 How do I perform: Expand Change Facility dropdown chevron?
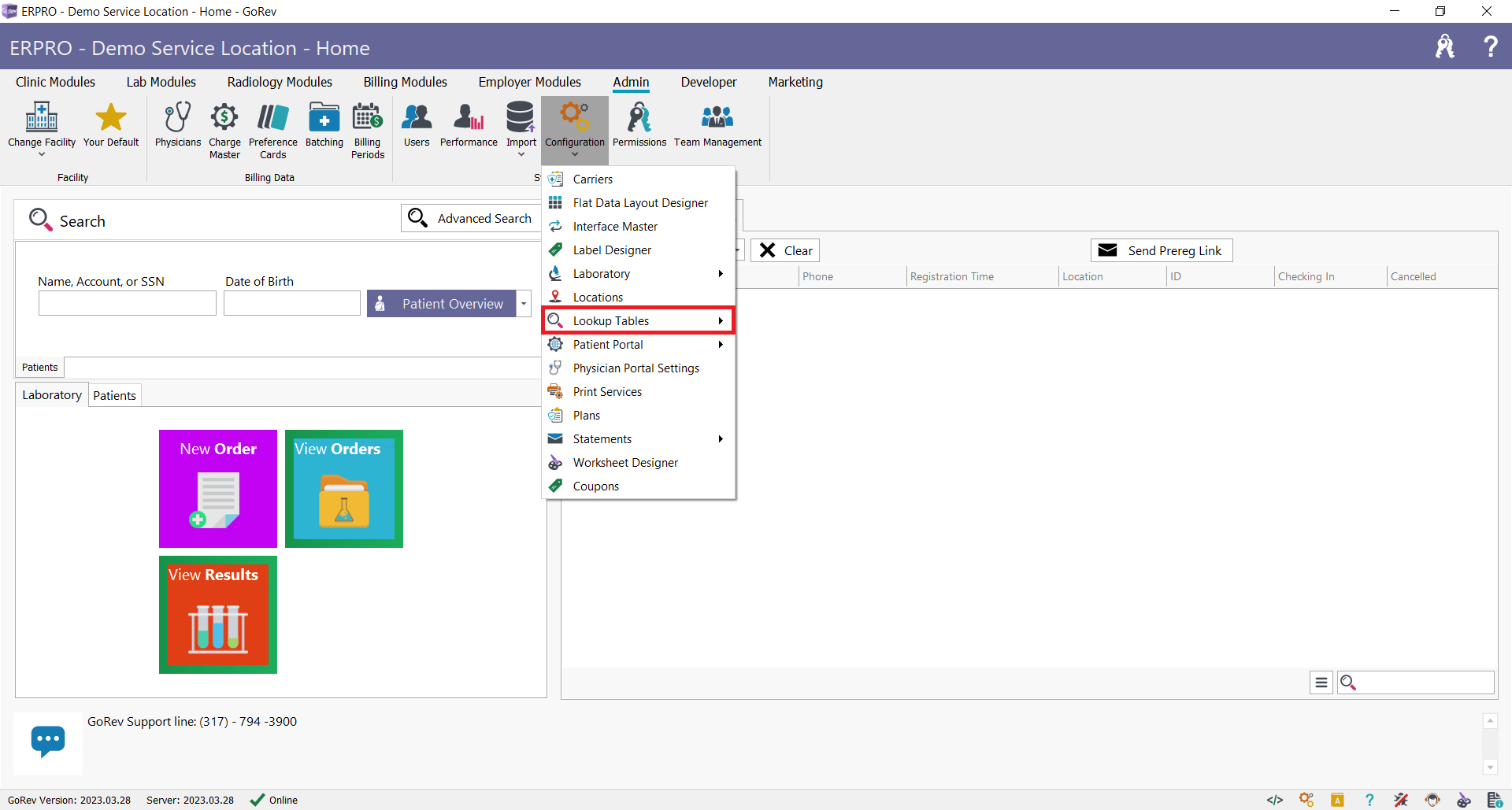click(x=42, y=155)
